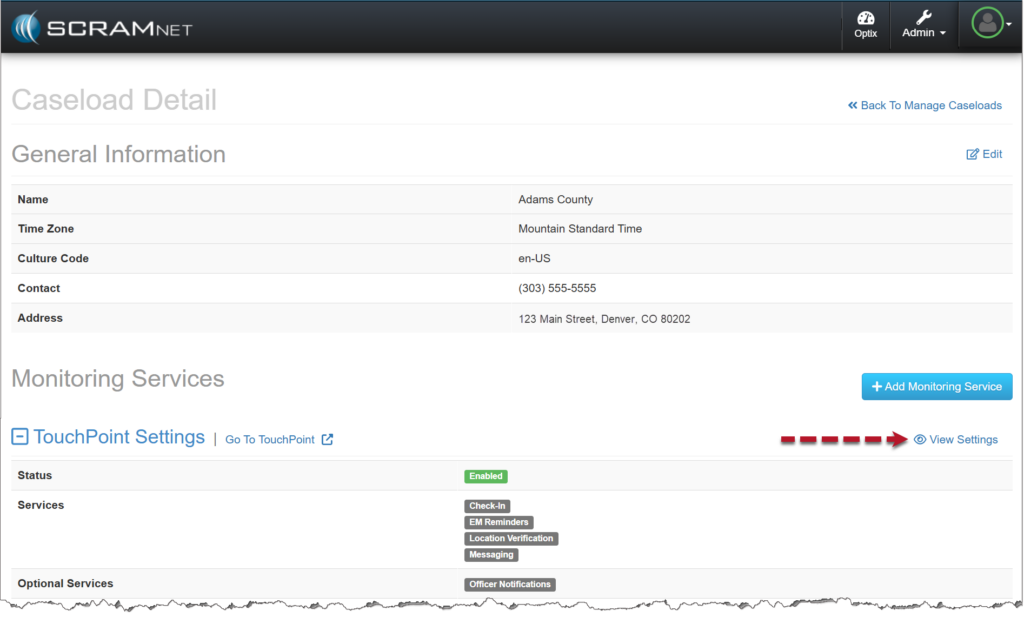The width and height of the screenshot is (1024, 617).
Task: Open the Optix dashboard icon
Action: point(866,18)
